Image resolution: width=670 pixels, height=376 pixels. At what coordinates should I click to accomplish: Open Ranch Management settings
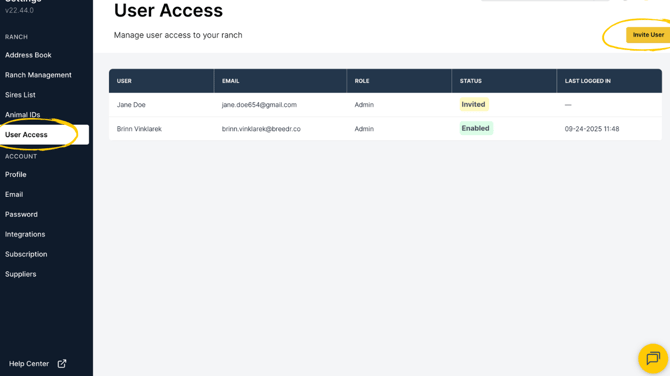click(x=38, y=75)
